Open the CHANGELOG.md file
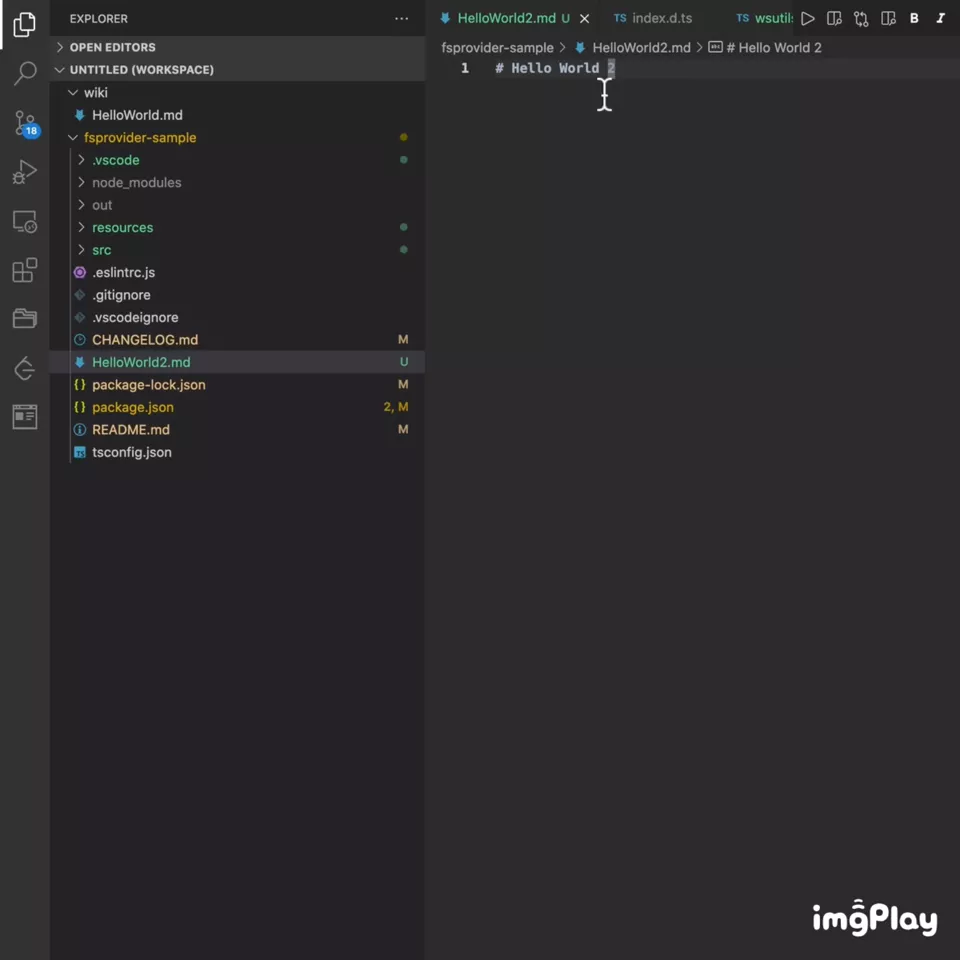This screenshot has height=960, width=960. click(x=237, y=340)
